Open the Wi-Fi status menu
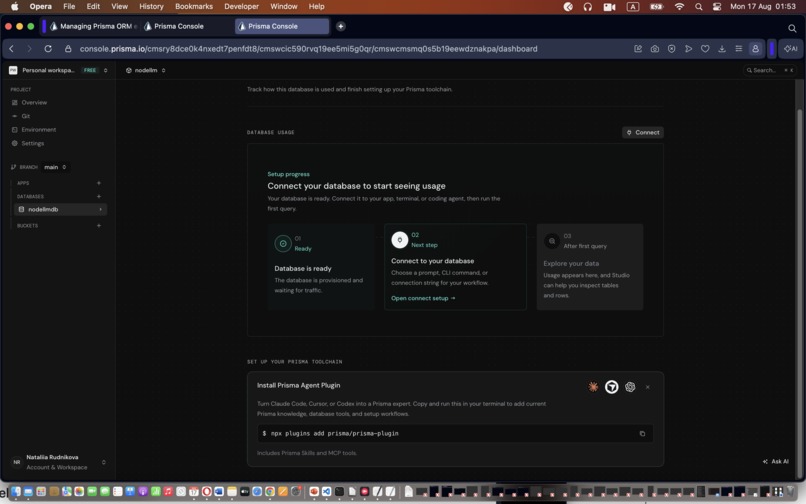Image resolution: width=806 pixels, height=504 pixels. pyautogui.click(x=680, y=7)
